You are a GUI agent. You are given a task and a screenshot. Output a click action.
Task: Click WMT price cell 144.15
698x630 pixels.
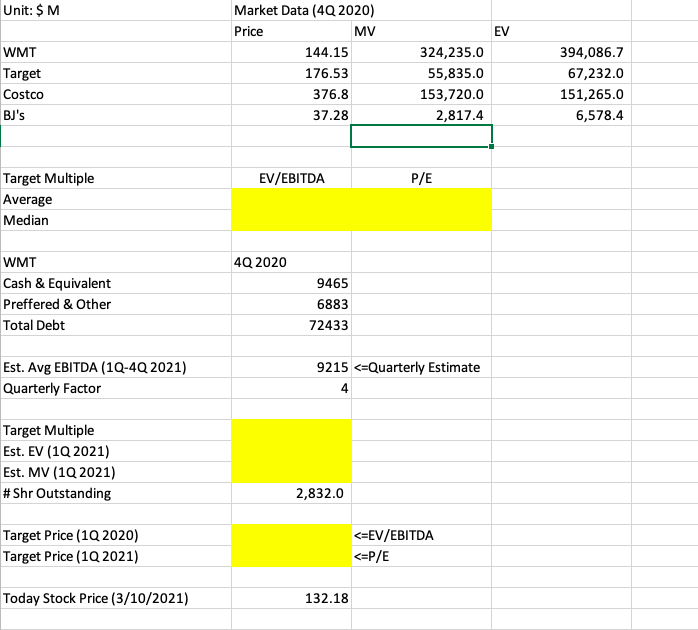click(x=291, y=52)
